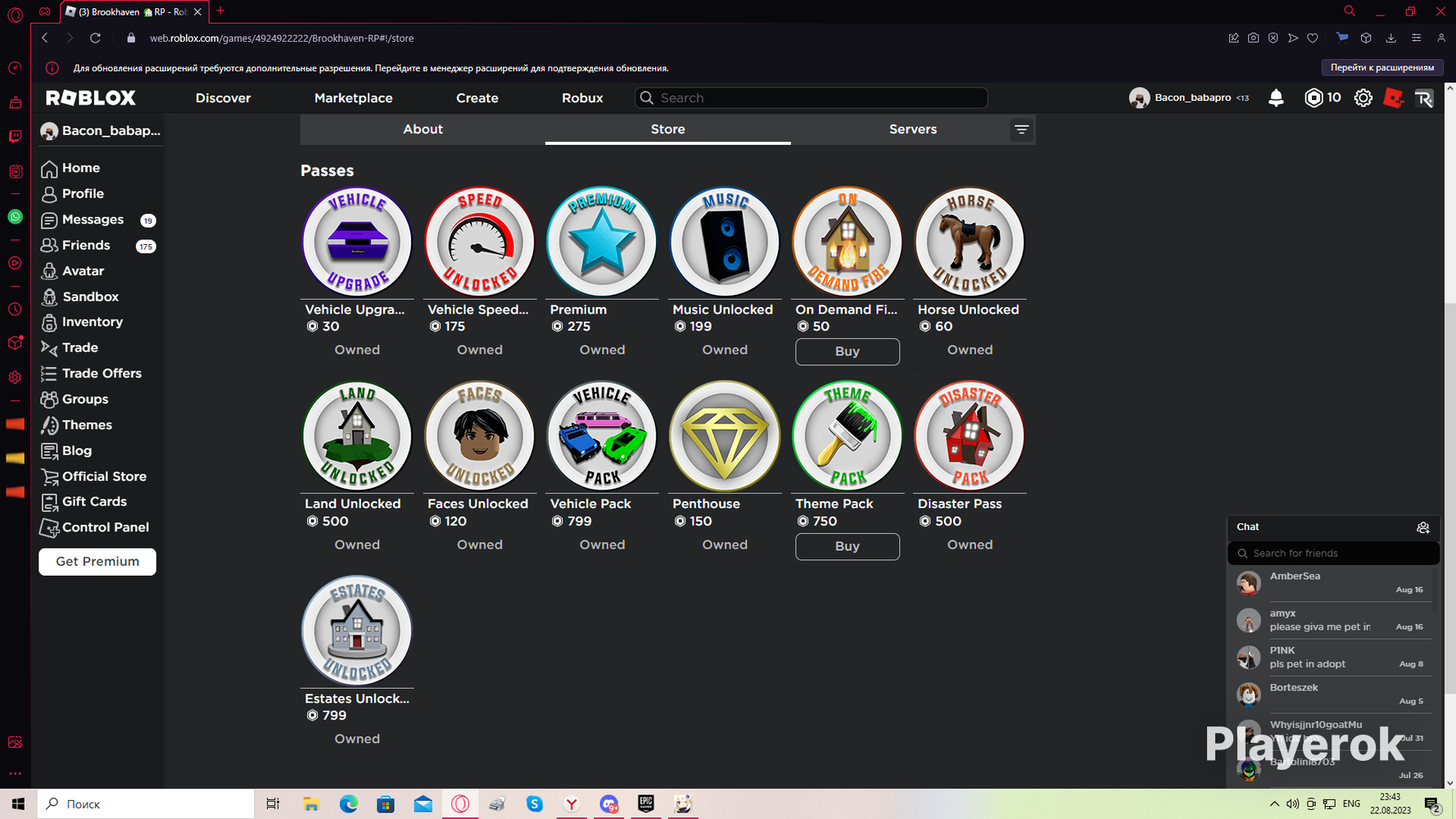1456x819 pixels.
Task: Add page to bookmarks with heart icon
Action: pyautogui.click(x=1313, y=38)
